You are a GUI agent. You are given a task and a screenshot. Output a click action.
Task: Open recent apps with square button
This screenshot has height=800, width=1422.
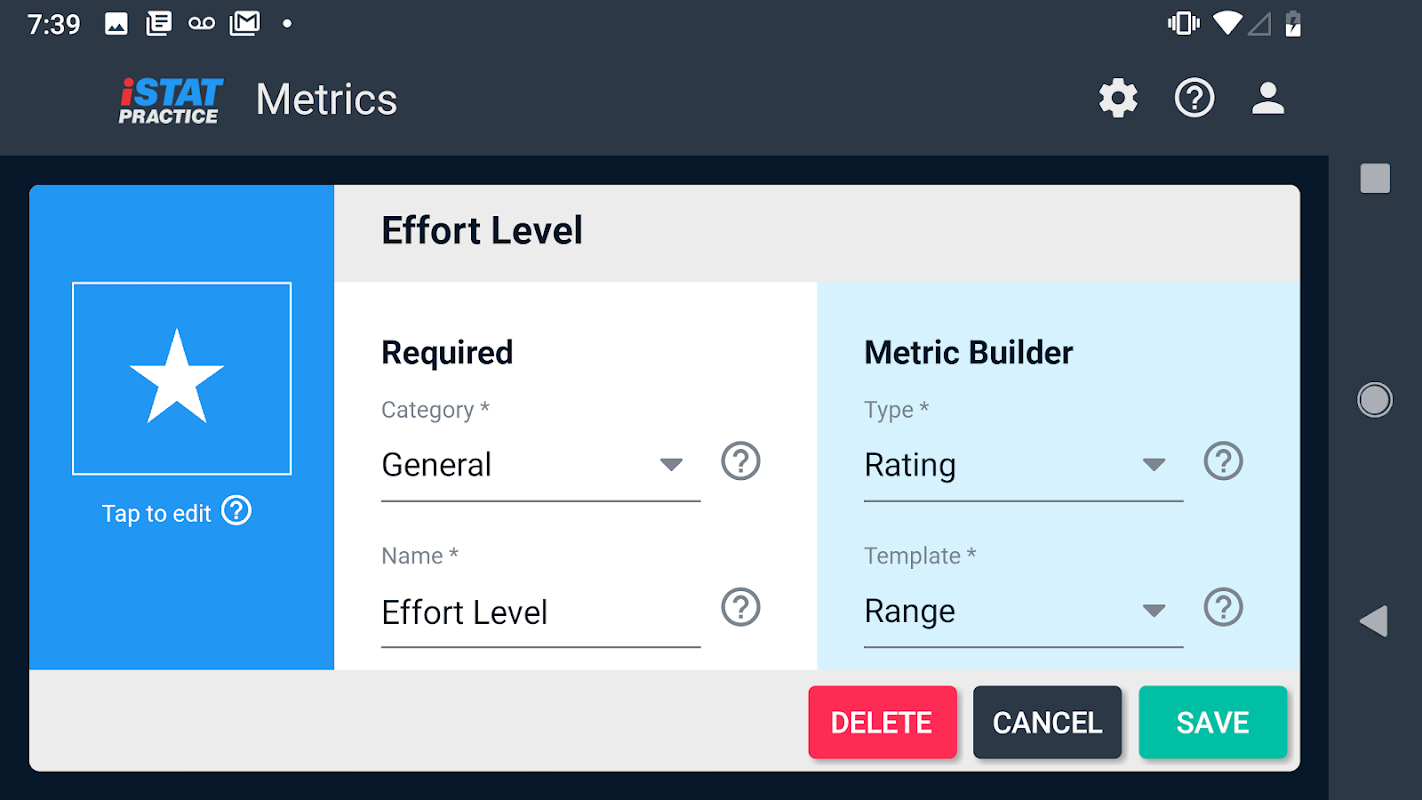[x=1375, y=179]
